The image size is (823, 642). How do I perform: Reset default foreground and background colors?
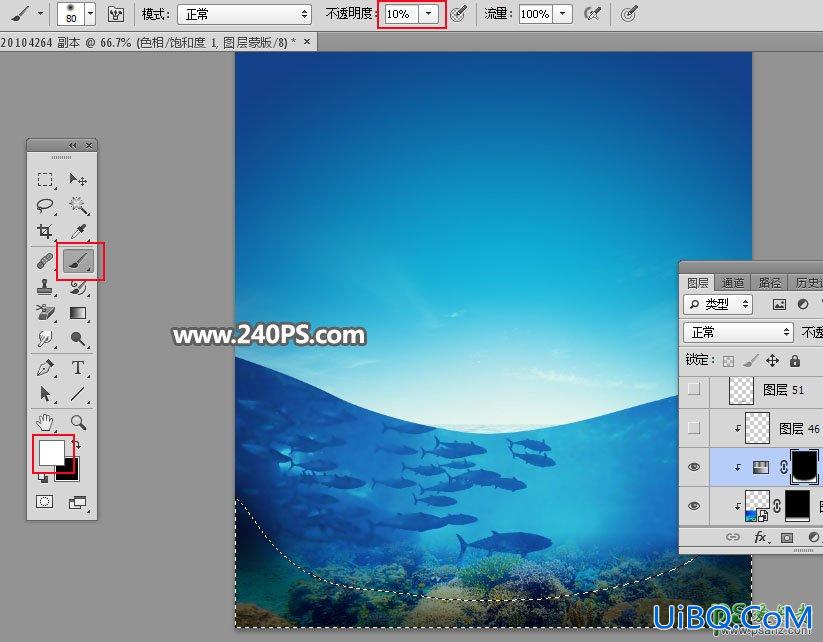point(43,478)
